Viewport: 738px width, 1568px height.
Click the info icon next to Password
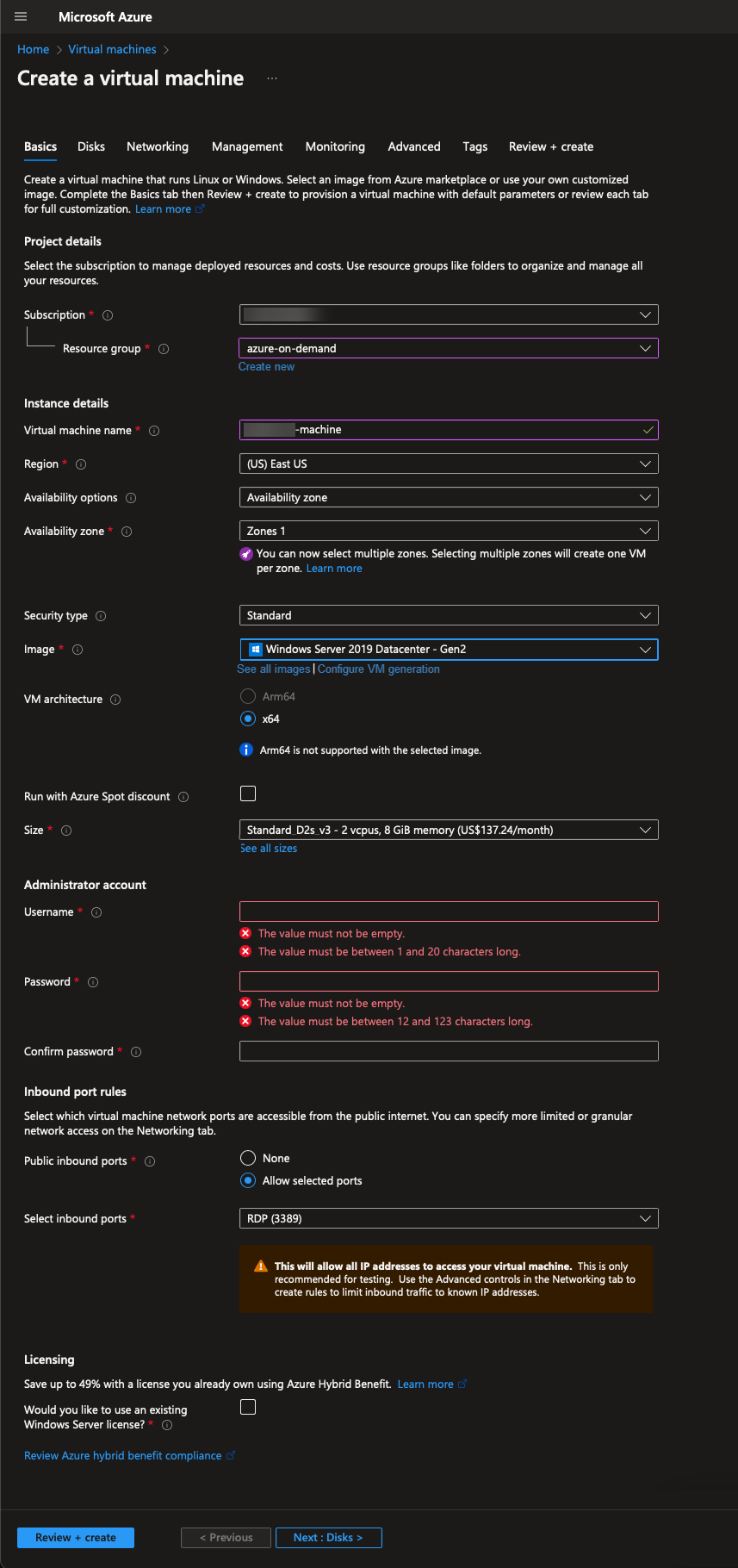click(93, 982)
